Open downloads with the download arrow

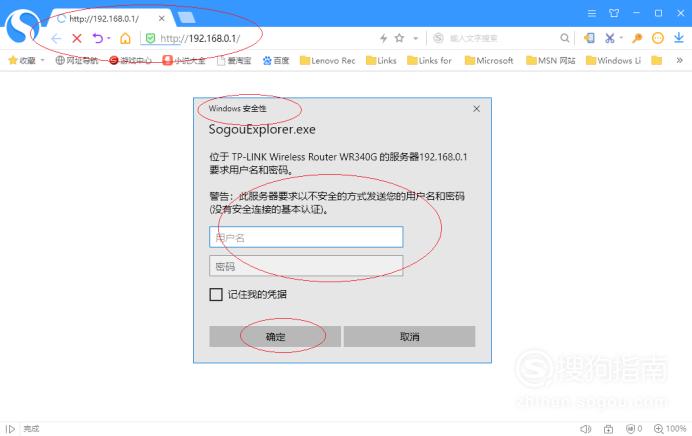679,38
